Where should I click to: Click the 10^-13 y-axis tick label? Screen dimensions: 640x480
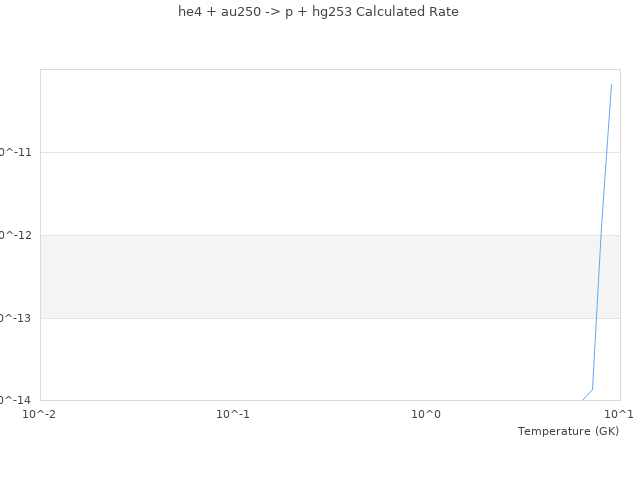tap(16, 318)
